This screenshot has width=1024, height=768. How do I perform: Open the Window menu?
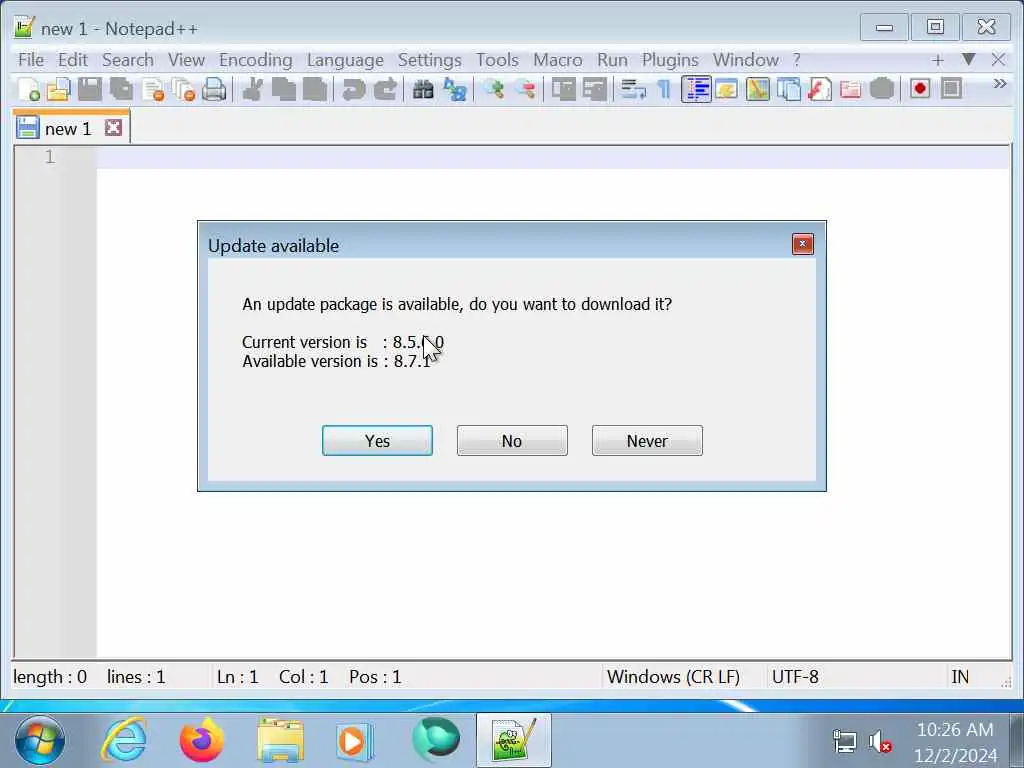click(x=745, y=60)
